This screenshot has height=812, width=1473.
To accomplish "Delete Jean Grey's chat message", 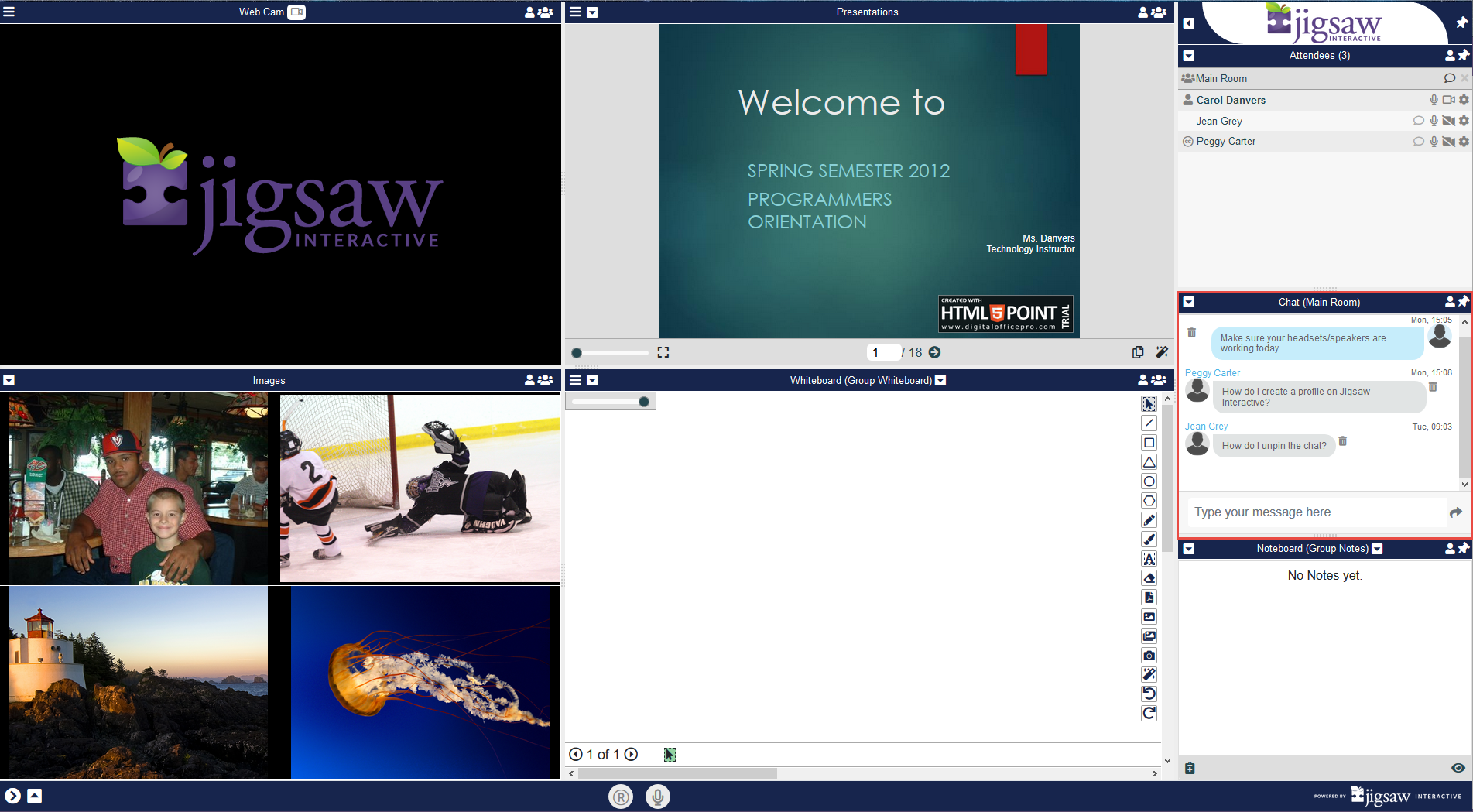I will (1343, 441).
